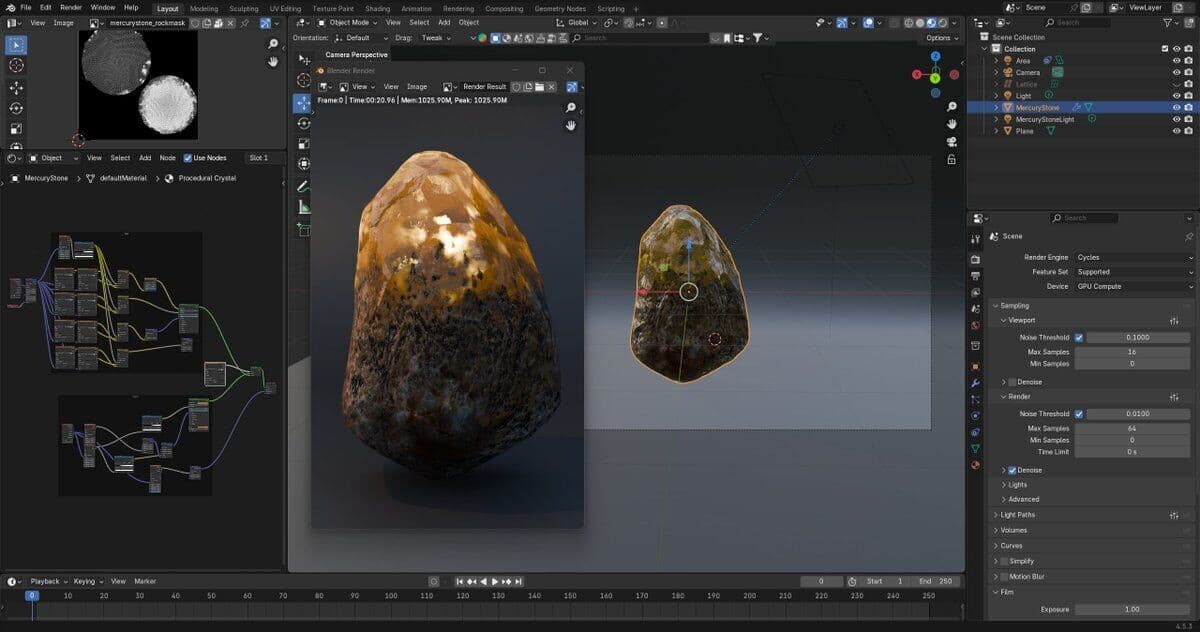Click the Film Exposure slider
1200x632 pixels.
1131,609
